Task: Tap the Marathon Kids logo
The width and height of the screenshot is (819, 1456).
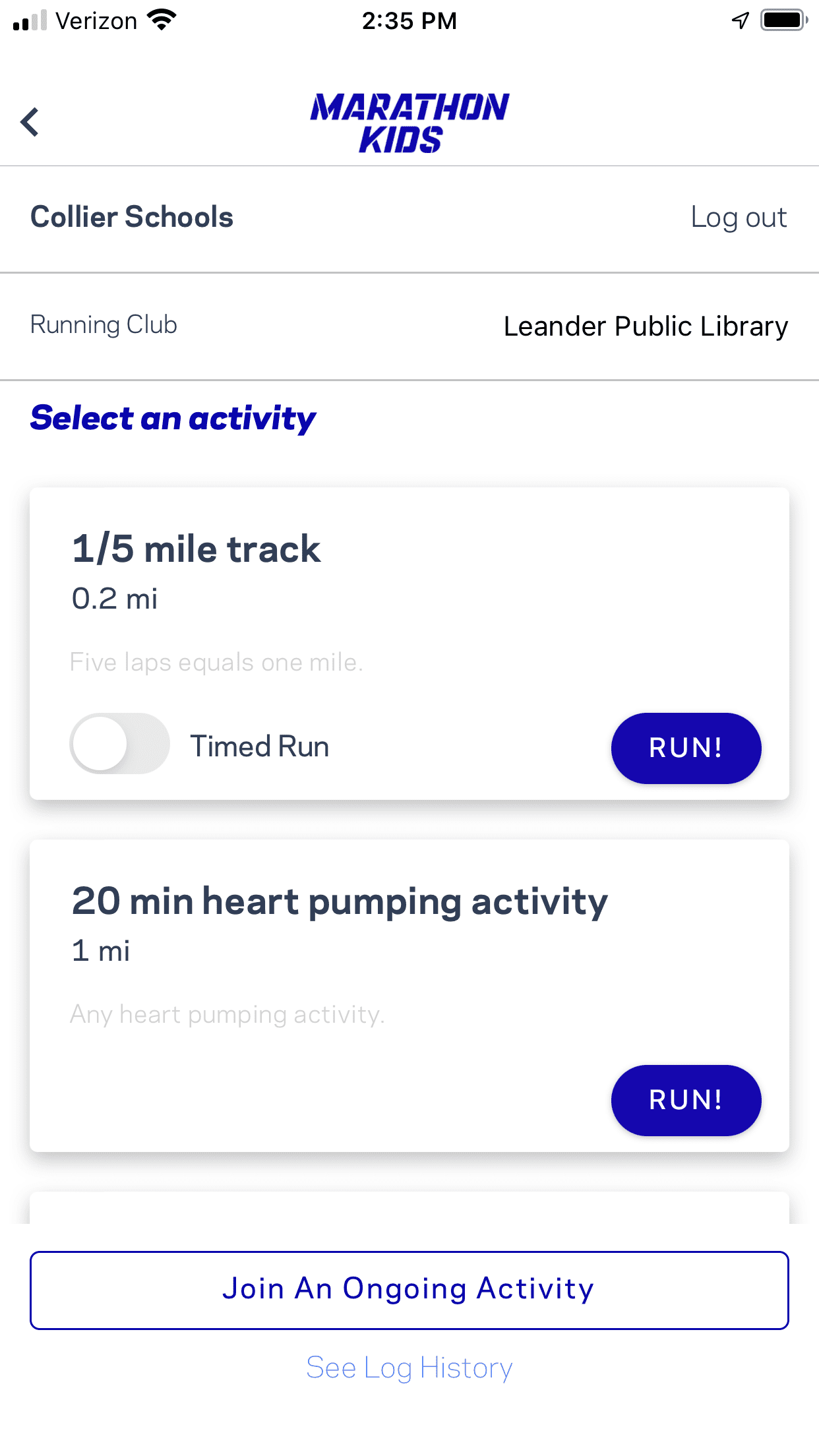Action: (x=409, y=123)
